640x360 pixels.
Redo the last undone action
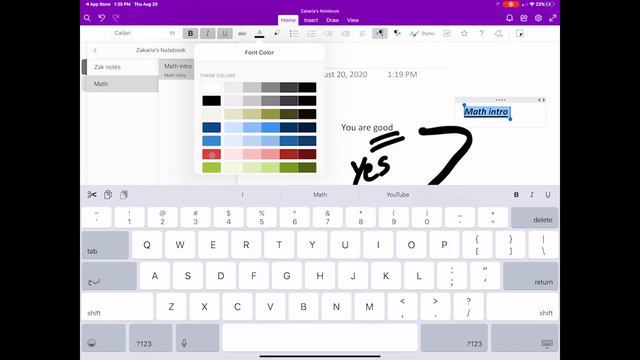pyautogui.click(x=116, y=18)
